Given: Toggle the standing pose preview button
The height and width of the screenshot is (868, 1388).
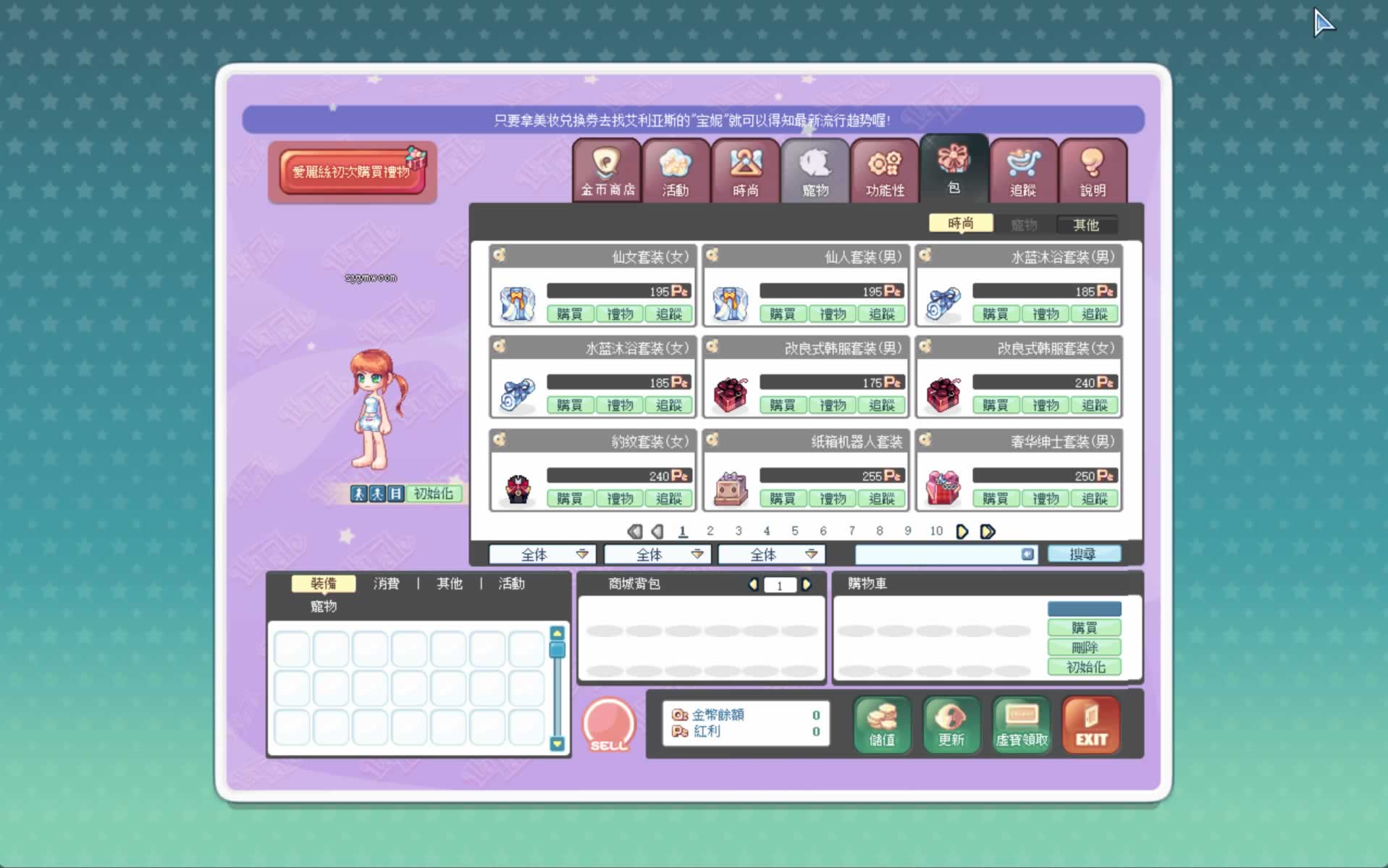Looking at the screenshot, I should (x=358, y=494).
